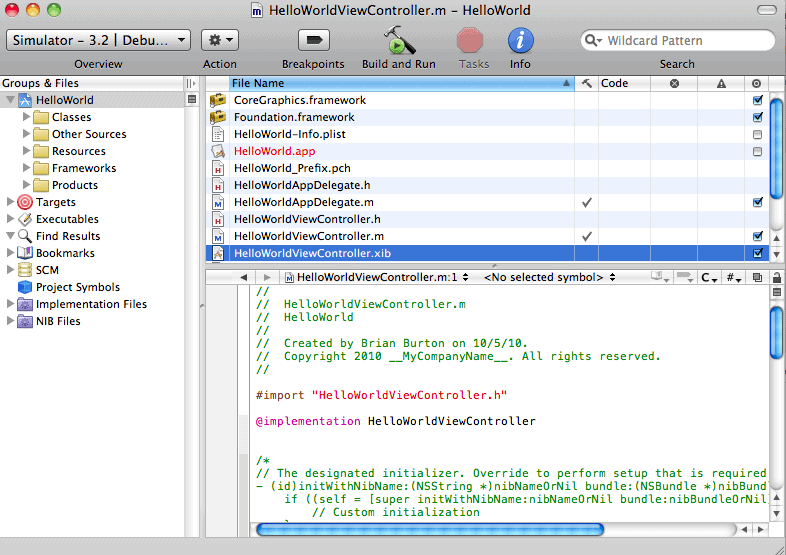Go back in editor history arrow
The height and width of the screenshot is (555, 786).
point(244,277)
